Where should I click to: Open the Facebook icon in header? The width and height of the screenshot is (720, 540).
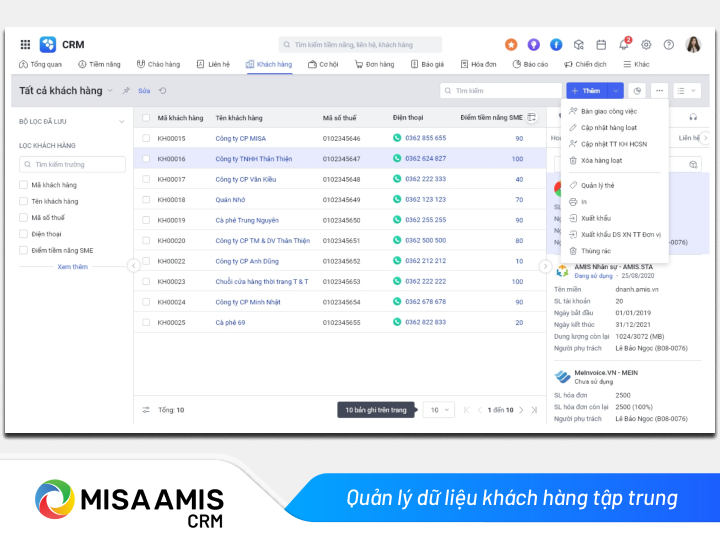(556, 45)
